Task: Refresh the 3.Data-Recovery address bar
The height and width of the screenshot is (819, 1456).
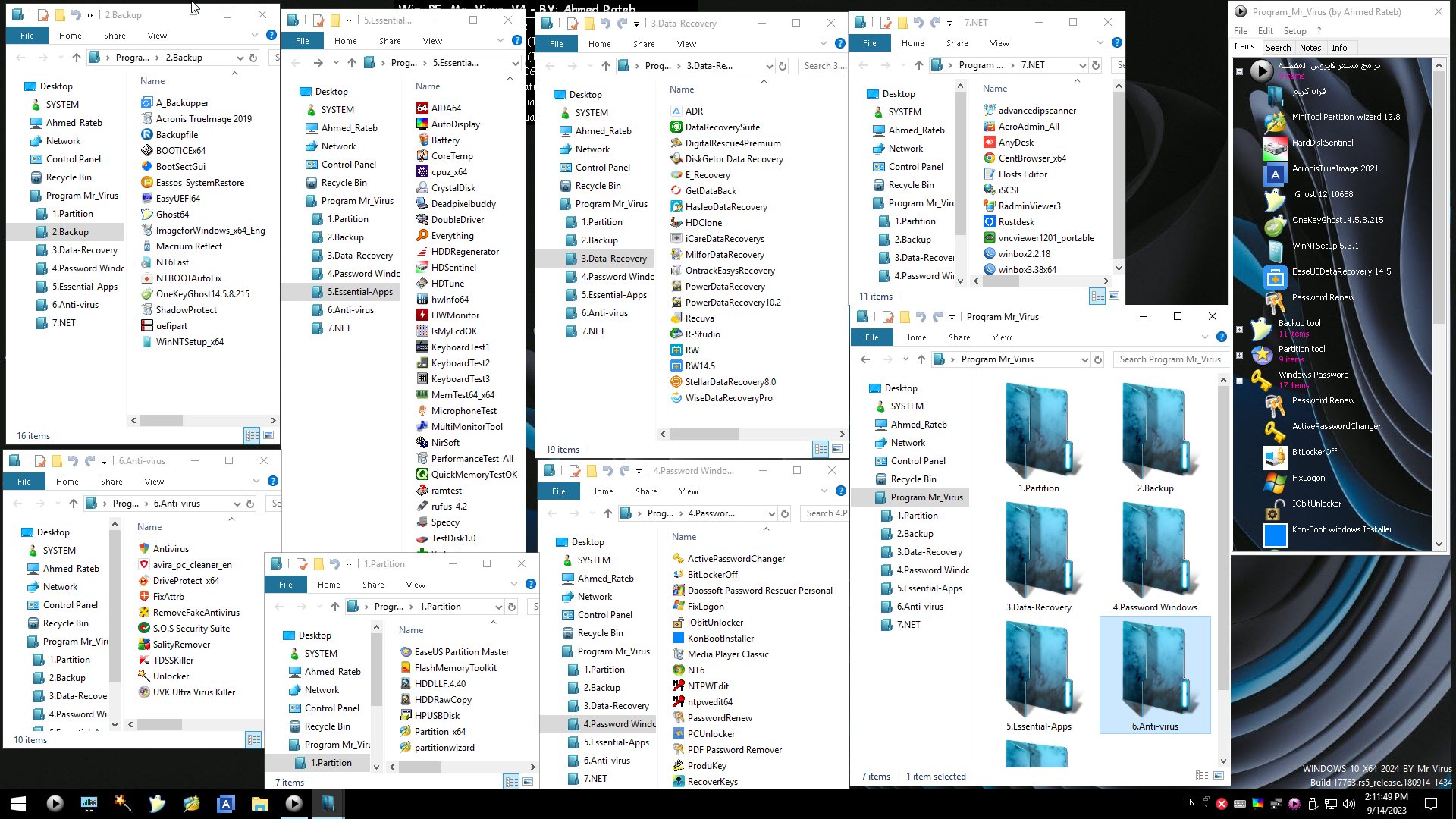Action: pos(783,66)
